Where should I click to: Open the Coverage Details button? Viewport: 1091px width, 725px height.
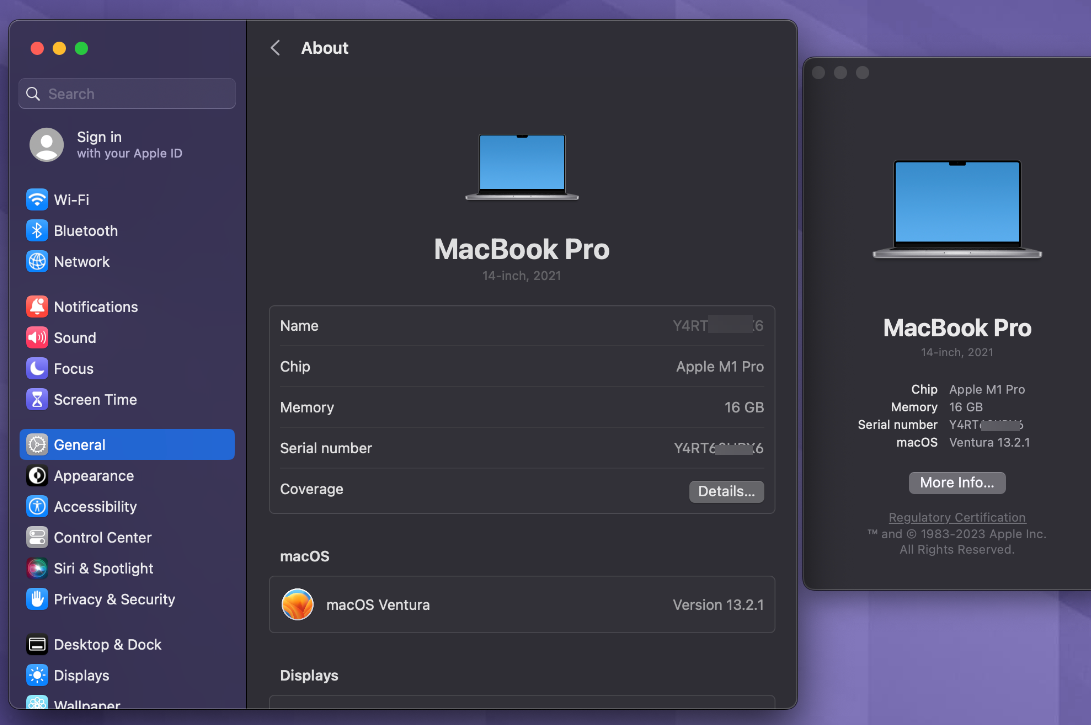pyautogui.click(x=726, y=491)
